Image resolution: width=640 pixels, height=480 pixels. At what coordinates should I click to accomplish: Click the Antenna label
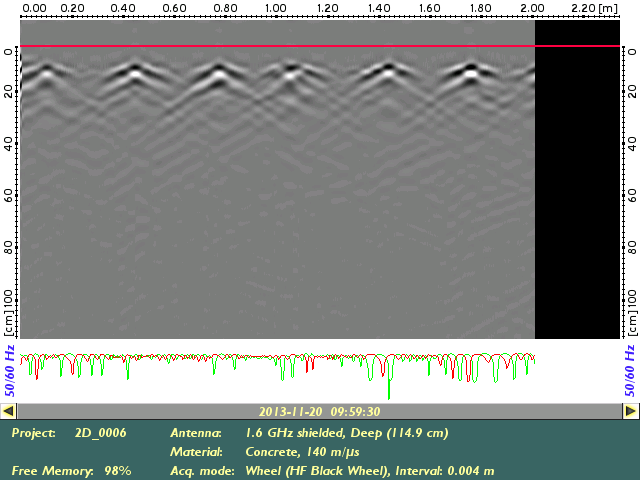point(196,433)
